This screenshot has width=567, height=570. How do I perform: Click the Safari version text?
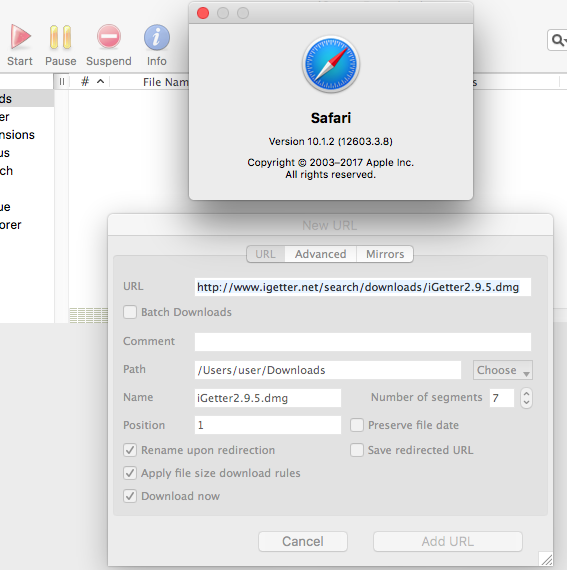coord(331,141)
